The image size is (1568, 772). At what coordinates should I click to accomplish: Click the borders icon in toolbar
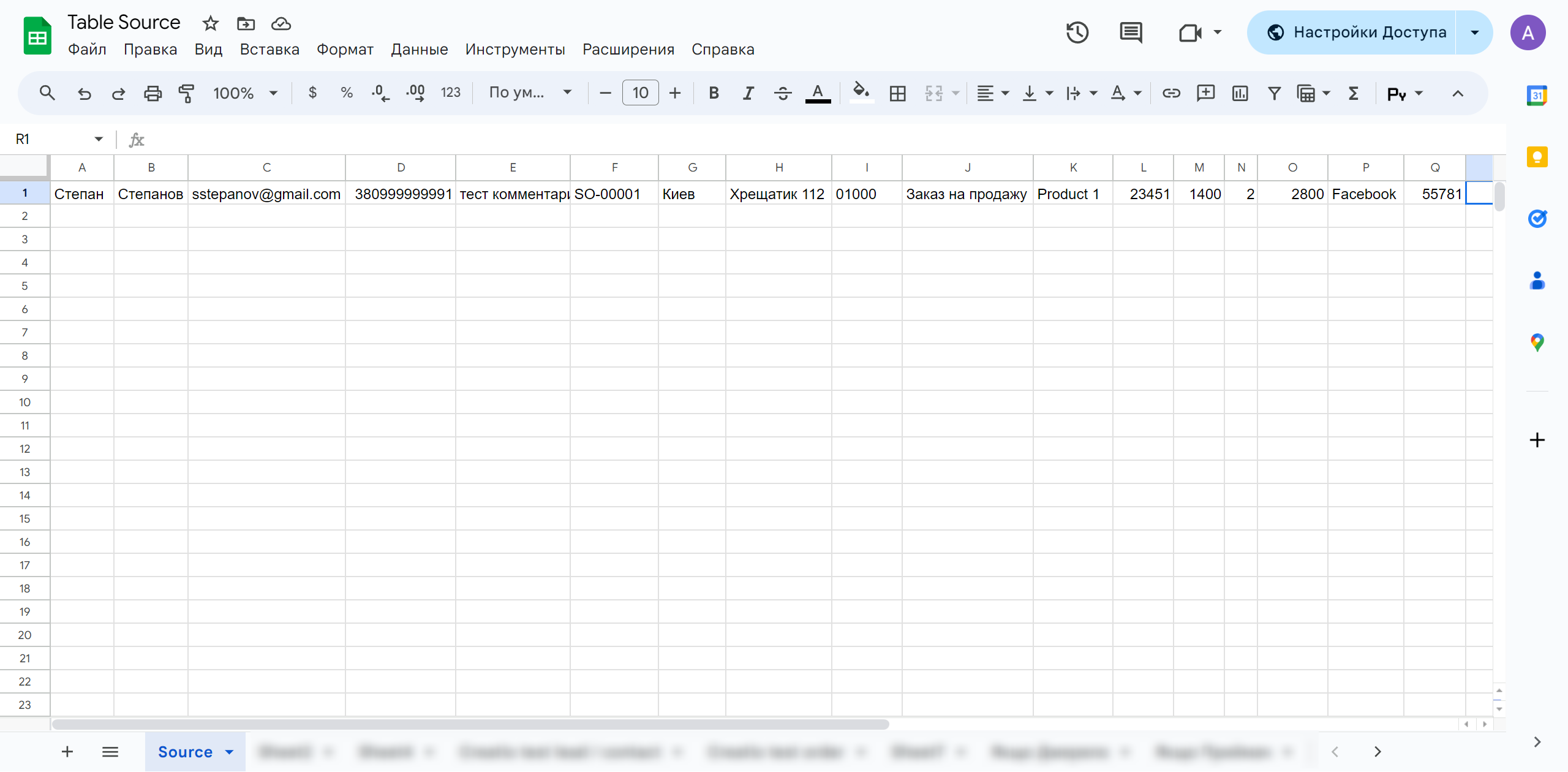tap(897, 94)
